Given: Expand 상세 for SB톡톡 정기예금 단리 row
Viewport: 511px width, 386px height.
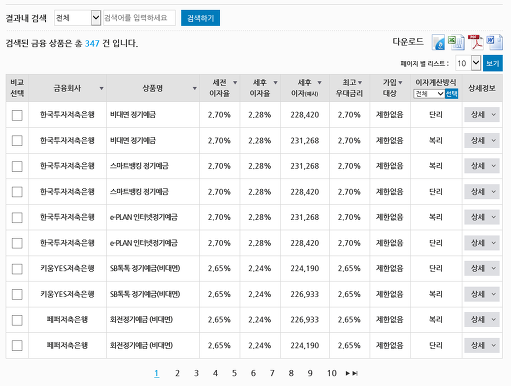Looking at the screenshot, I should [x=482, y=269].
